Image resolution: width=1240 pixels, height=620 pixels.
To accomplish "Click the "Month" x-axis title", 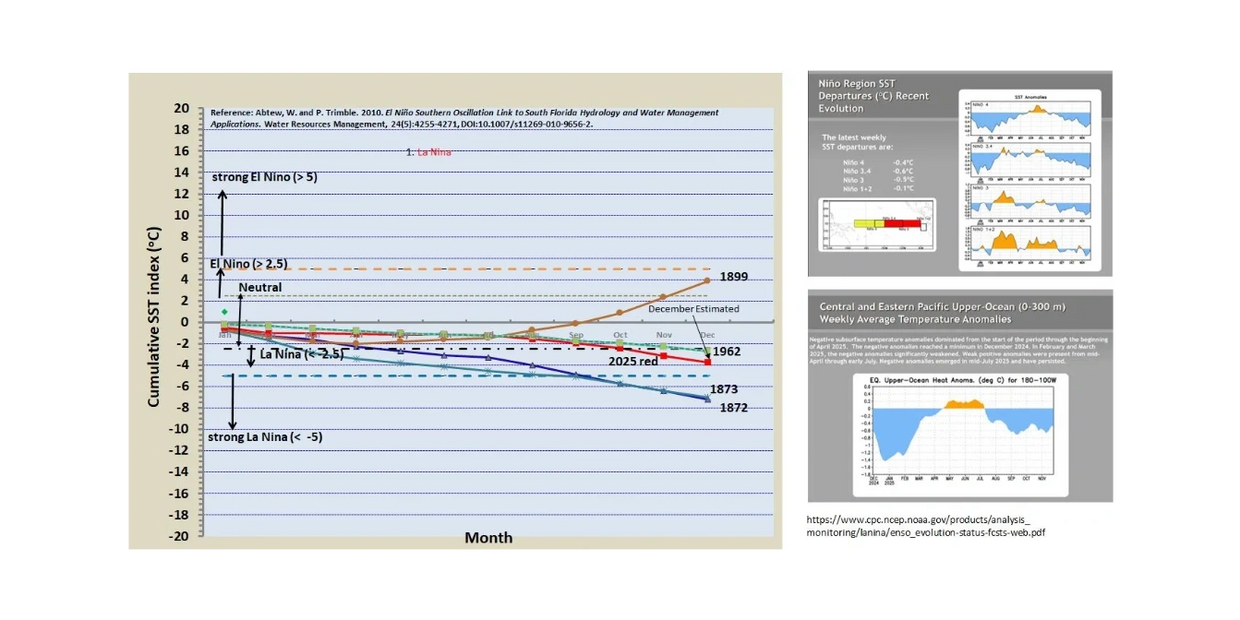I will pyautogui.click(x=488, y=538).
